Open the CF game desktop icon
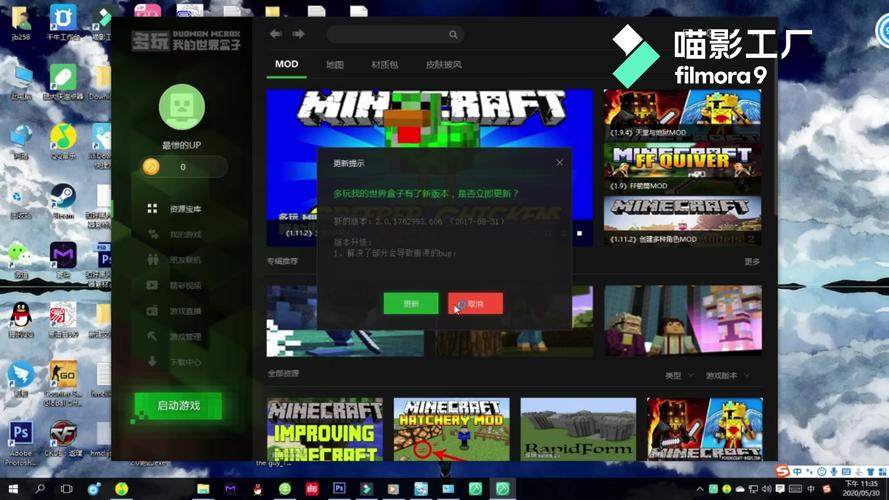 pyautogui.click(x=63, y=439)
